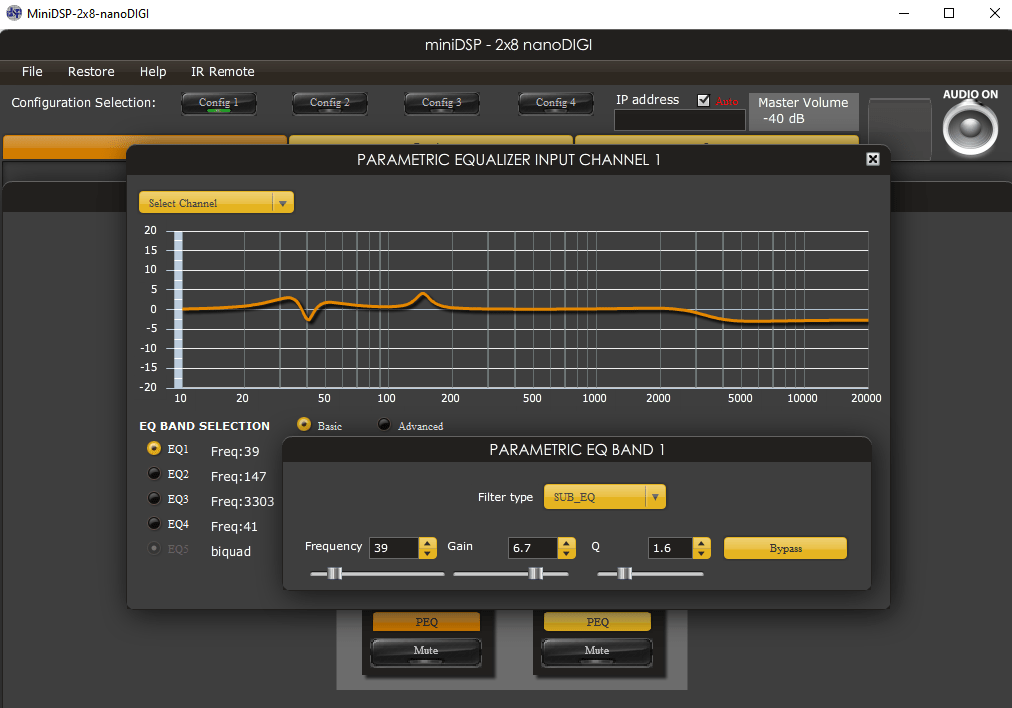Open the File menu

point(32,72)
